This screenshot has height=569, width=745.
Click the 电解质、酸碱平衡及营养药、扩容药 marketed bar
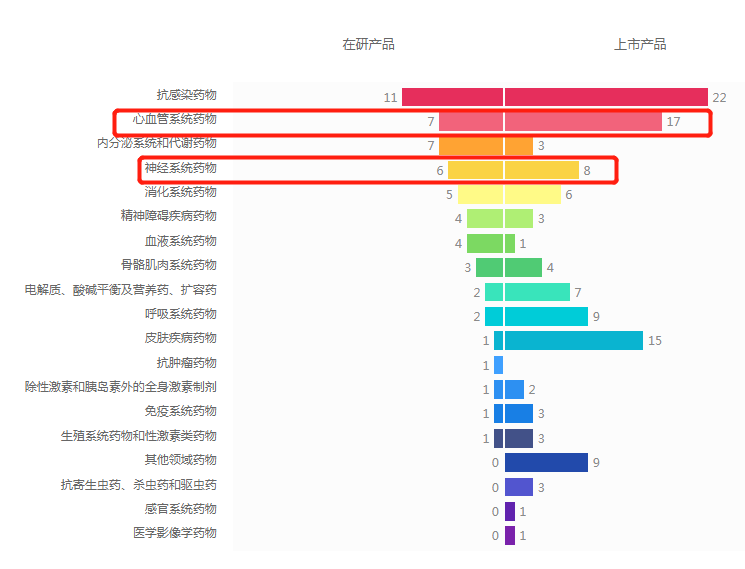point(537,292)
